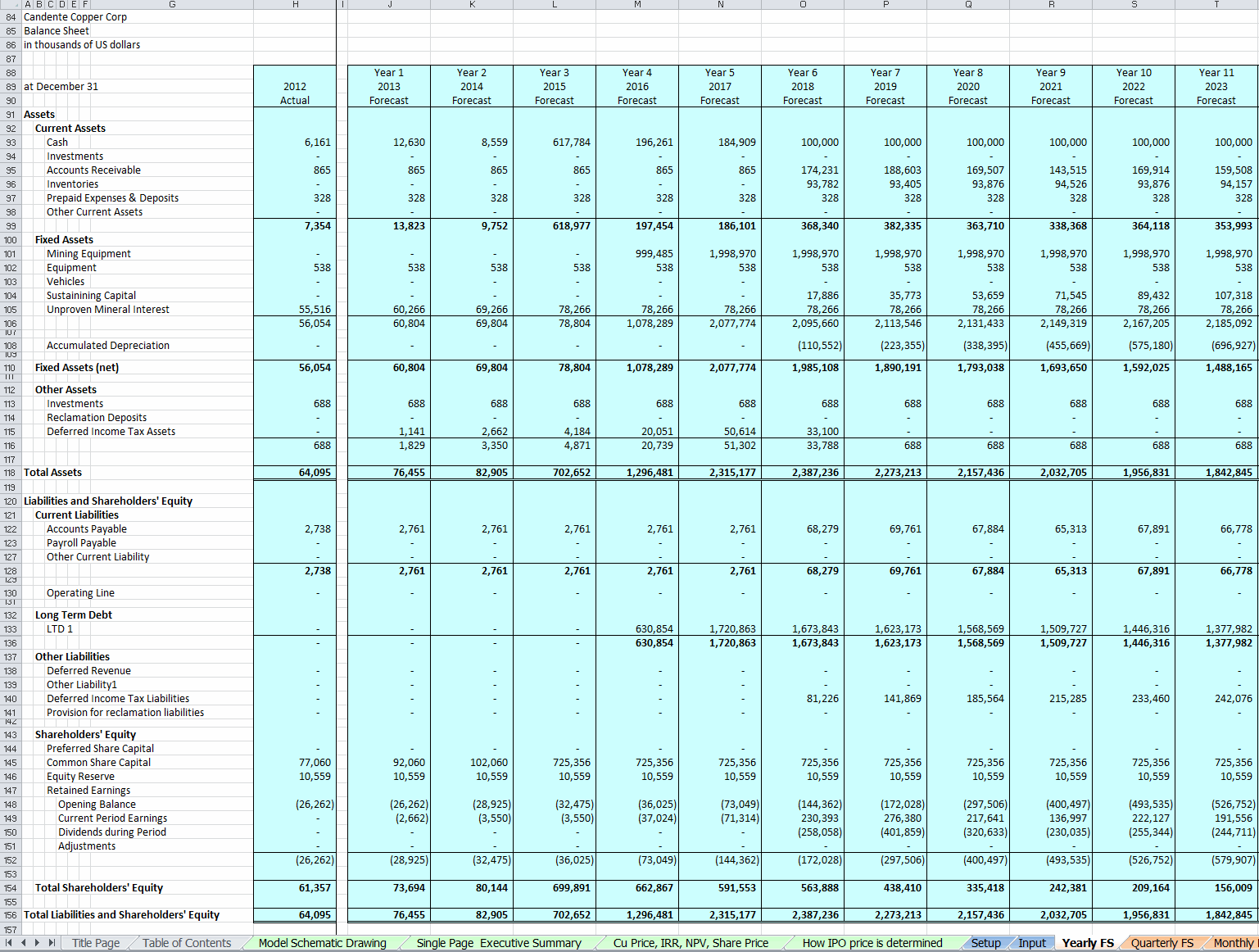Switch to the Setup sheet tab

coord(986,943)
